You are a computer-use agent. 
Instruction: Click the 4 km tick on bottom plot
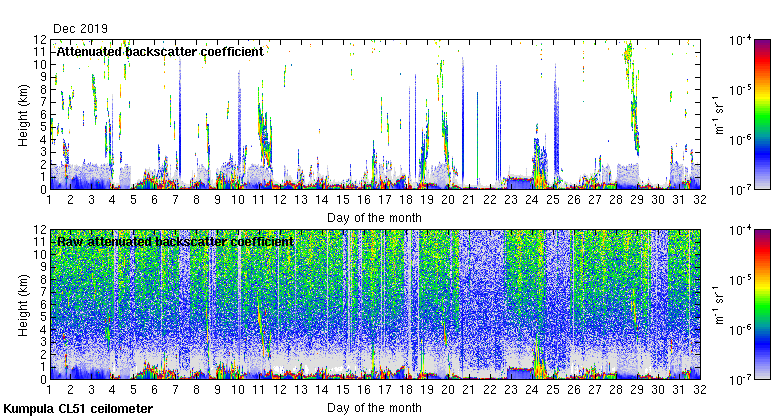tap(43, 330)
